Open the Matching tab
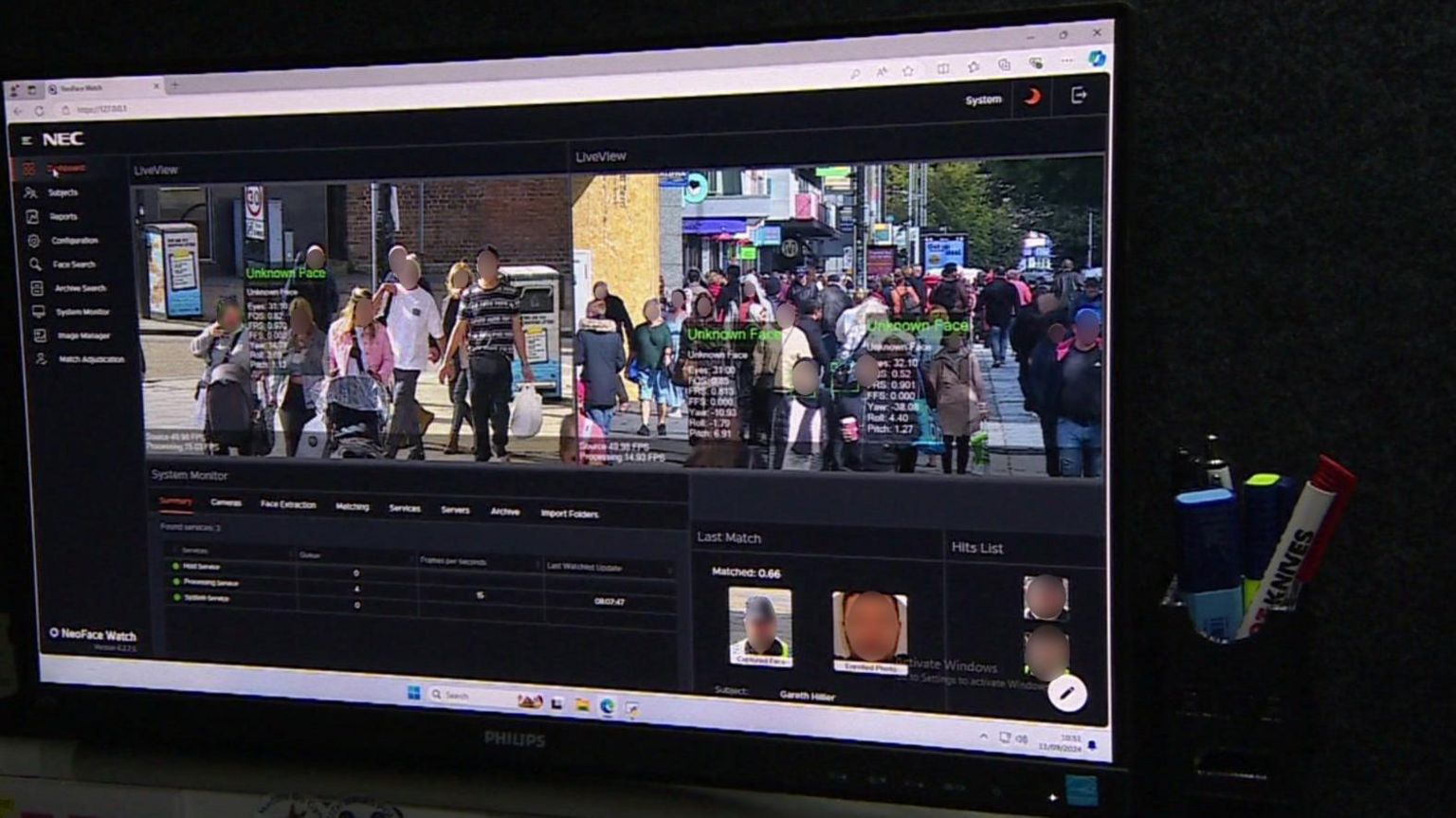 tap(352, 507)
